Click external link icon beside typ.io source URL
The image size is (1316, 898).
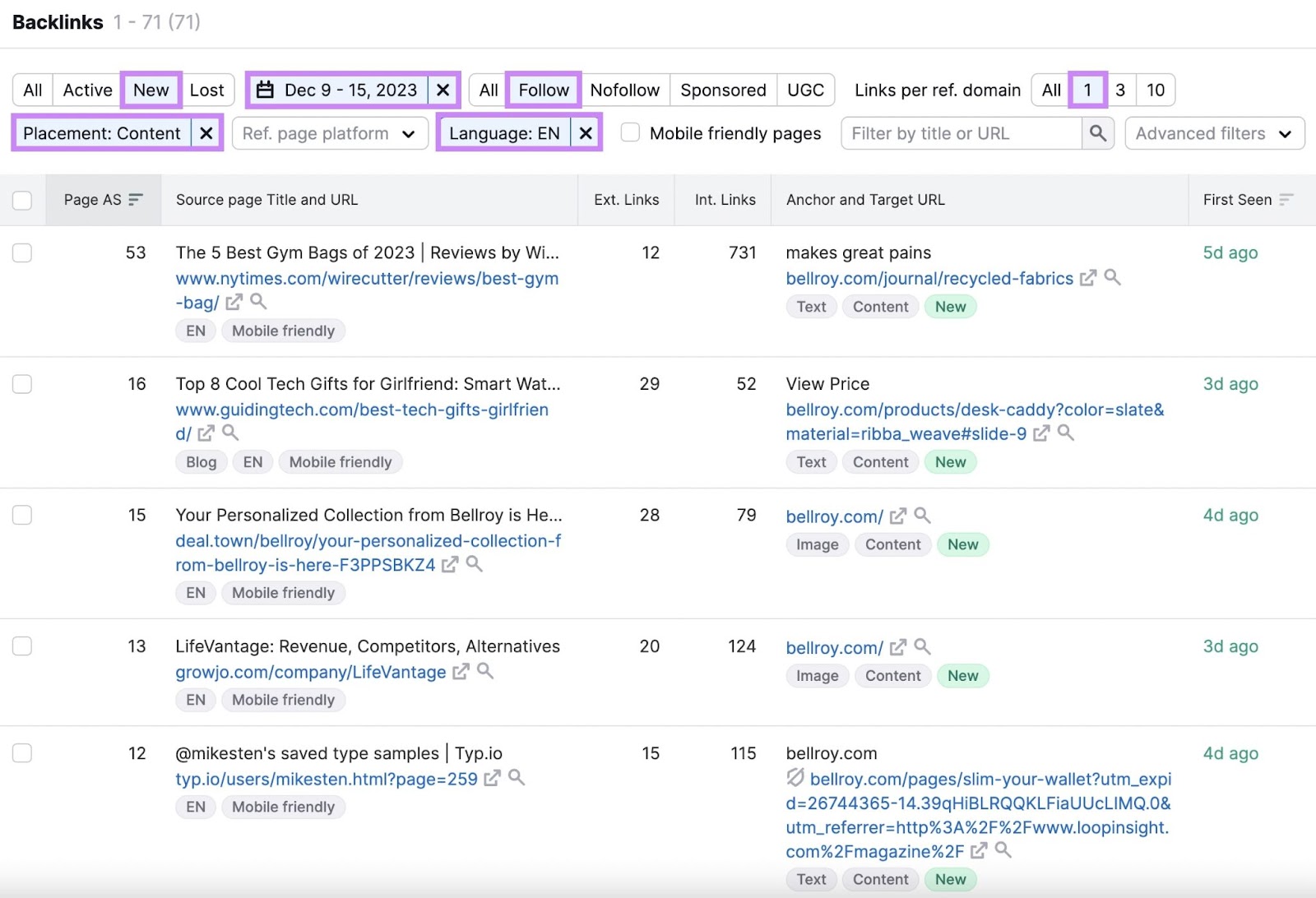point(492,779)
